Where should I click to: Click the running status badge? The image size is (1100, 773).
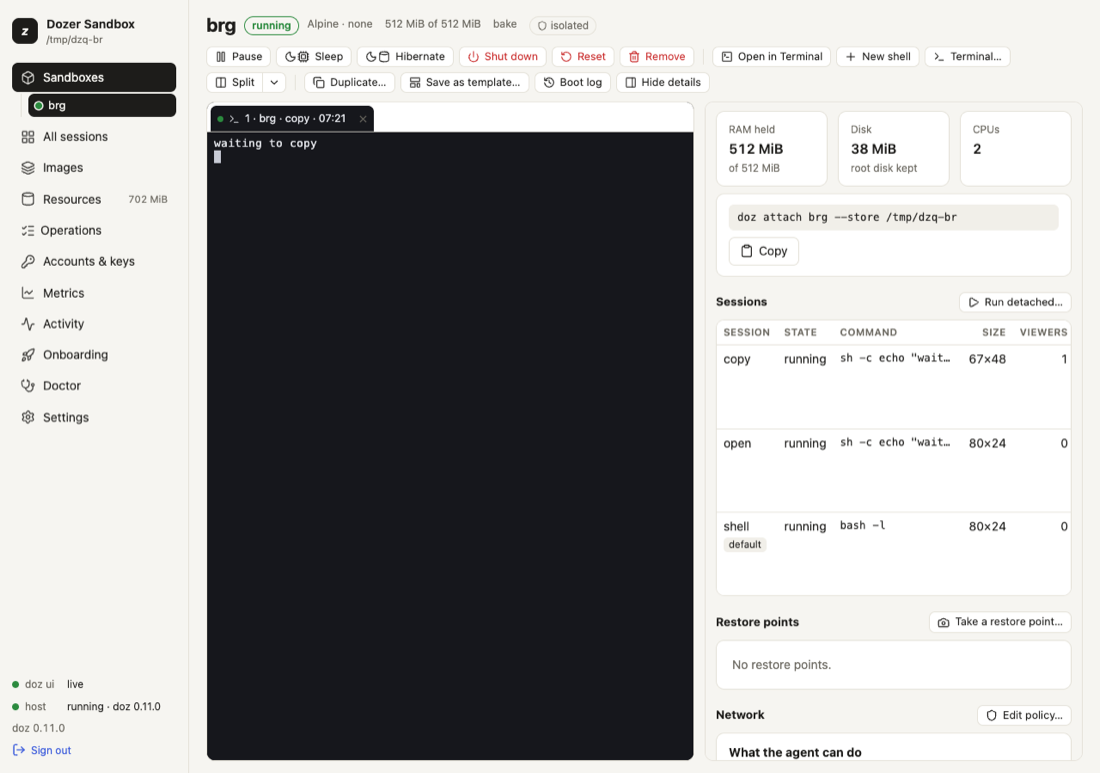[271, 25]
